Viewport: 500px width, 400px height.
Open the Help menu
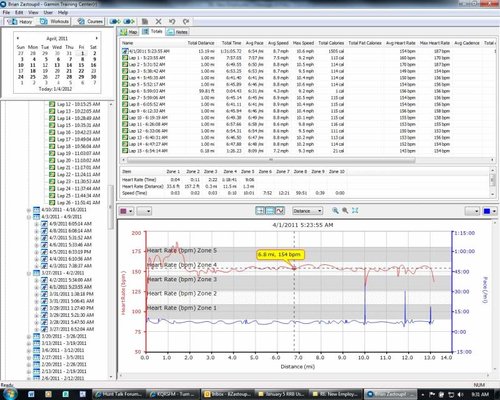click(x=63, y=13)
